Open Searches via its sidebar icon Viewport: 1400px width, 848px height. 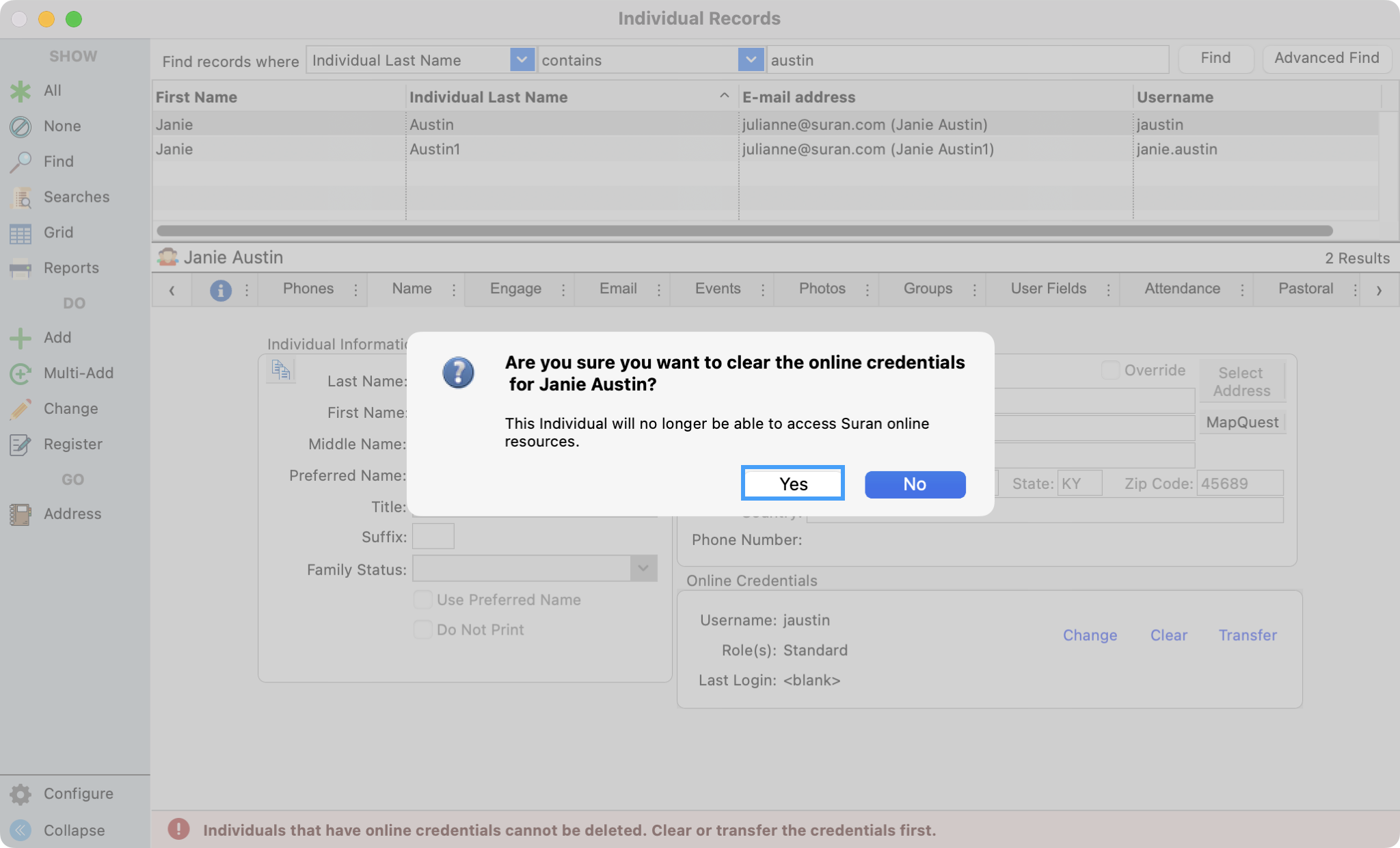[x=21, y=198]
